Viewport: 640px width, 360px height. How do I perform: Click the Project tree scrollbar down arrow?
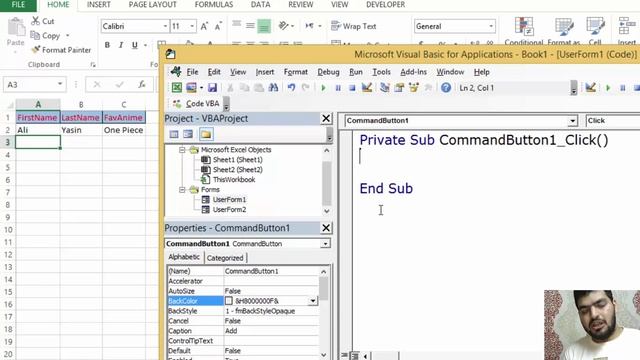(x=327, y=211)
